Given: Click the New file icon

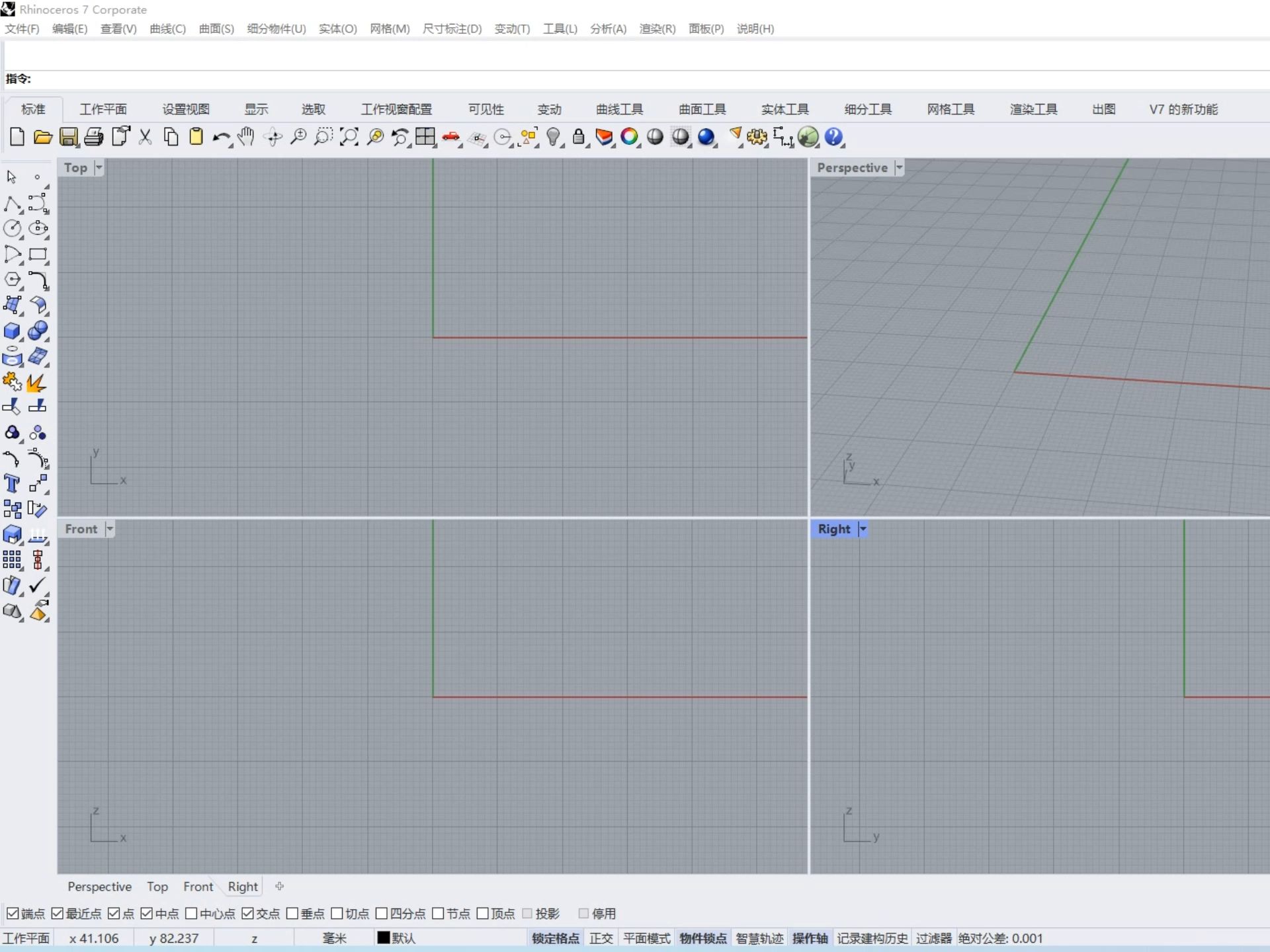Looking at the screenshot, I should tap(17, 137).
